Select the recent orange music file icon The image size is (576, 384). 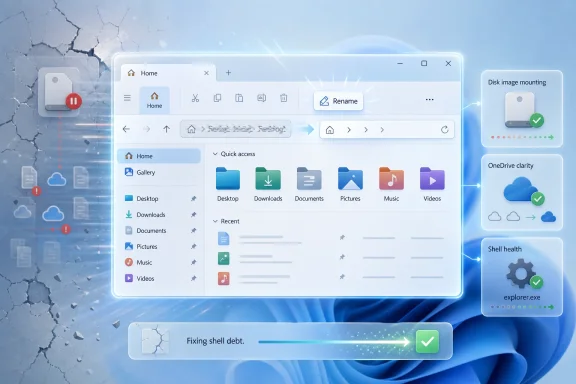point(223,278)
